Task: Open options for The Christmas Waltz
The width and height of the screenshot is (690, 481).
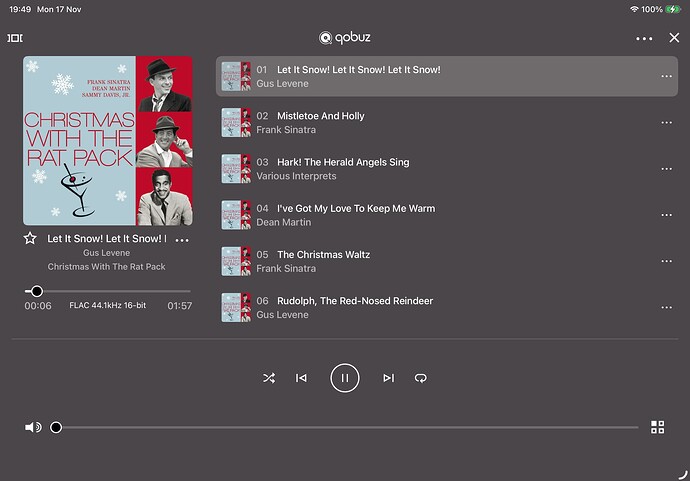Action: (666, 262)
